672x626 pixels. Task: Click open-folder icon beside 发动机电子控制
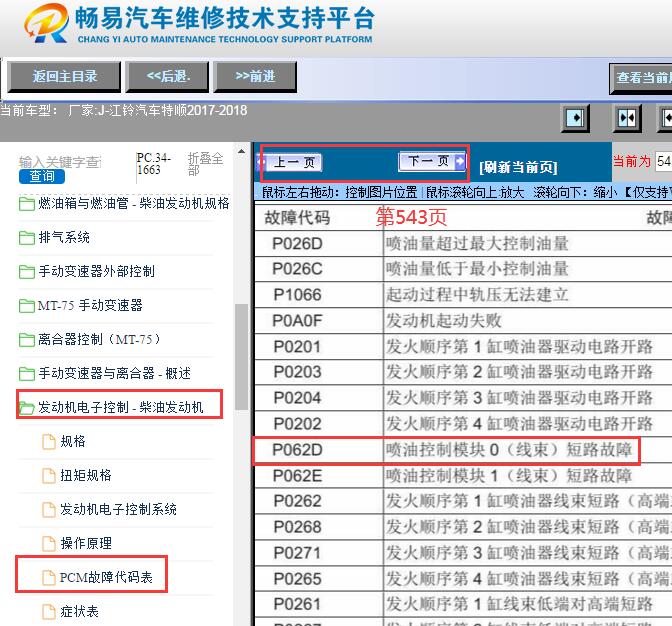tap(27, 407)
